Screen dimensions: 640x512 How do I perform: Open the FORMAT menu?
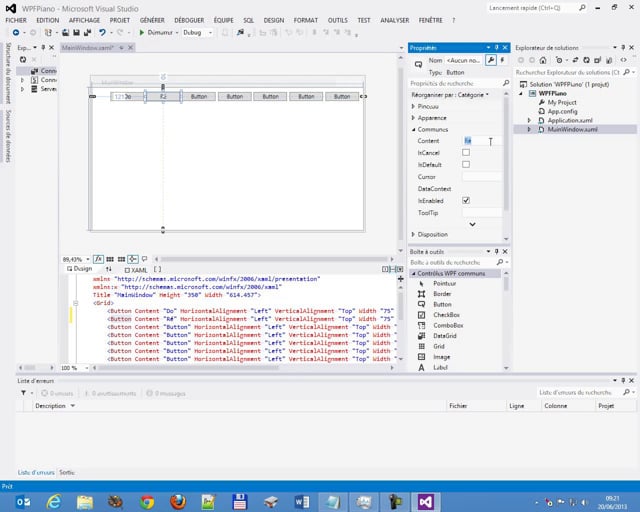305,20
